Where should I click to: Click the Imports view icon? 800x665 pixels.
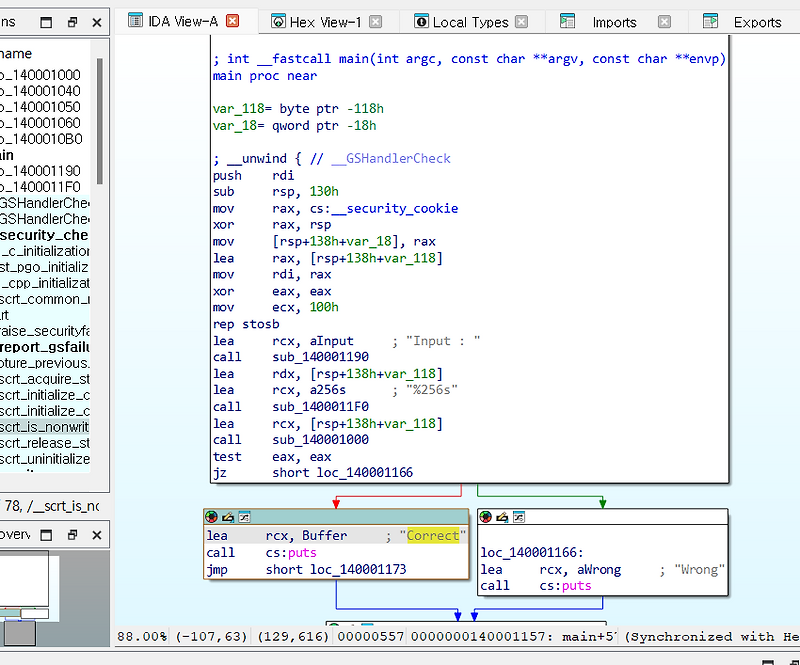[566, 21]
